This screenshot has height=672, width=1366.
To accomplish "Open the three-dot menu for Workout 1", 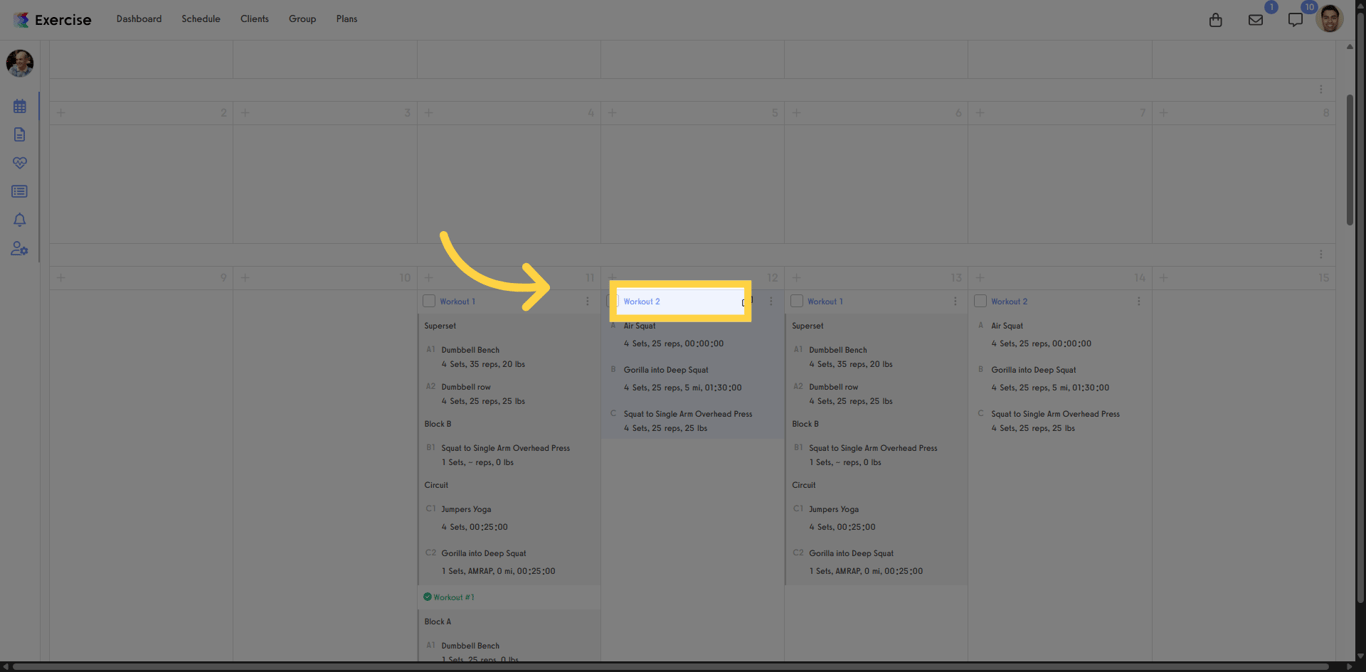I will pos(587,300).
